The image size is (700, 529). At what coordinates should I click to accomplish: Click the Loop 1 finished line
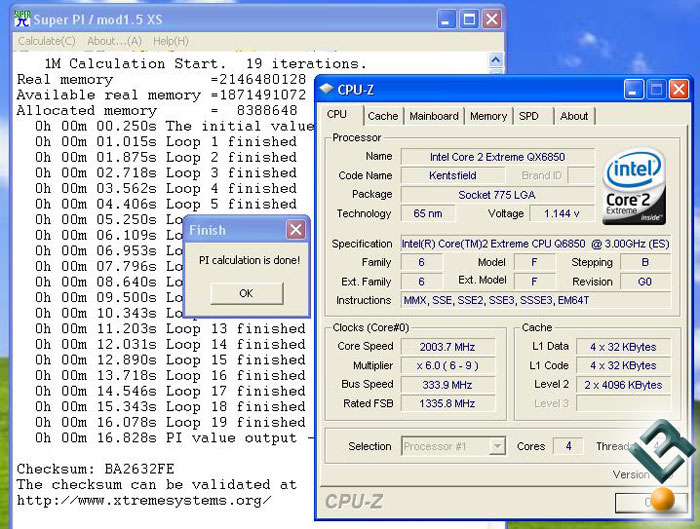tap(166, 142)
